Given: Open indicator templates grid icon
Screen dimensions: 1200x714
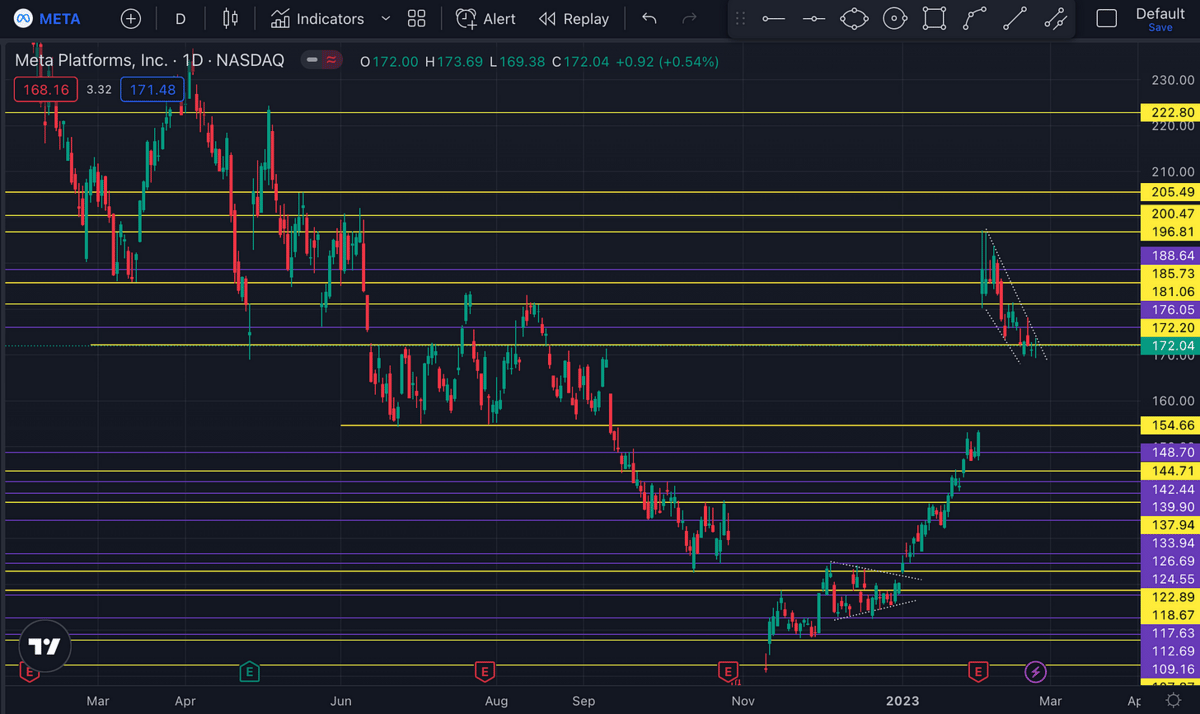Looking at the screenshot, I should click(417, 19).
